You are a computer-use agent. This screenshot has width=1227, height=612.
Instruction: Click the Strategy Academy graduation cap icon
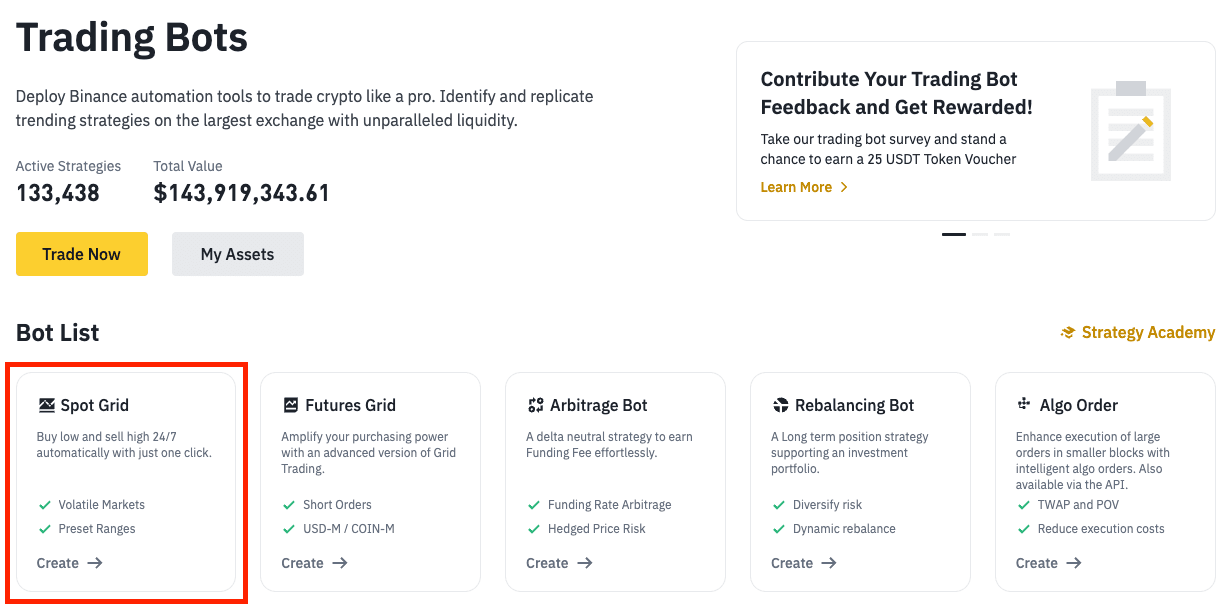pyautogui.click(x=1068, y=333)
